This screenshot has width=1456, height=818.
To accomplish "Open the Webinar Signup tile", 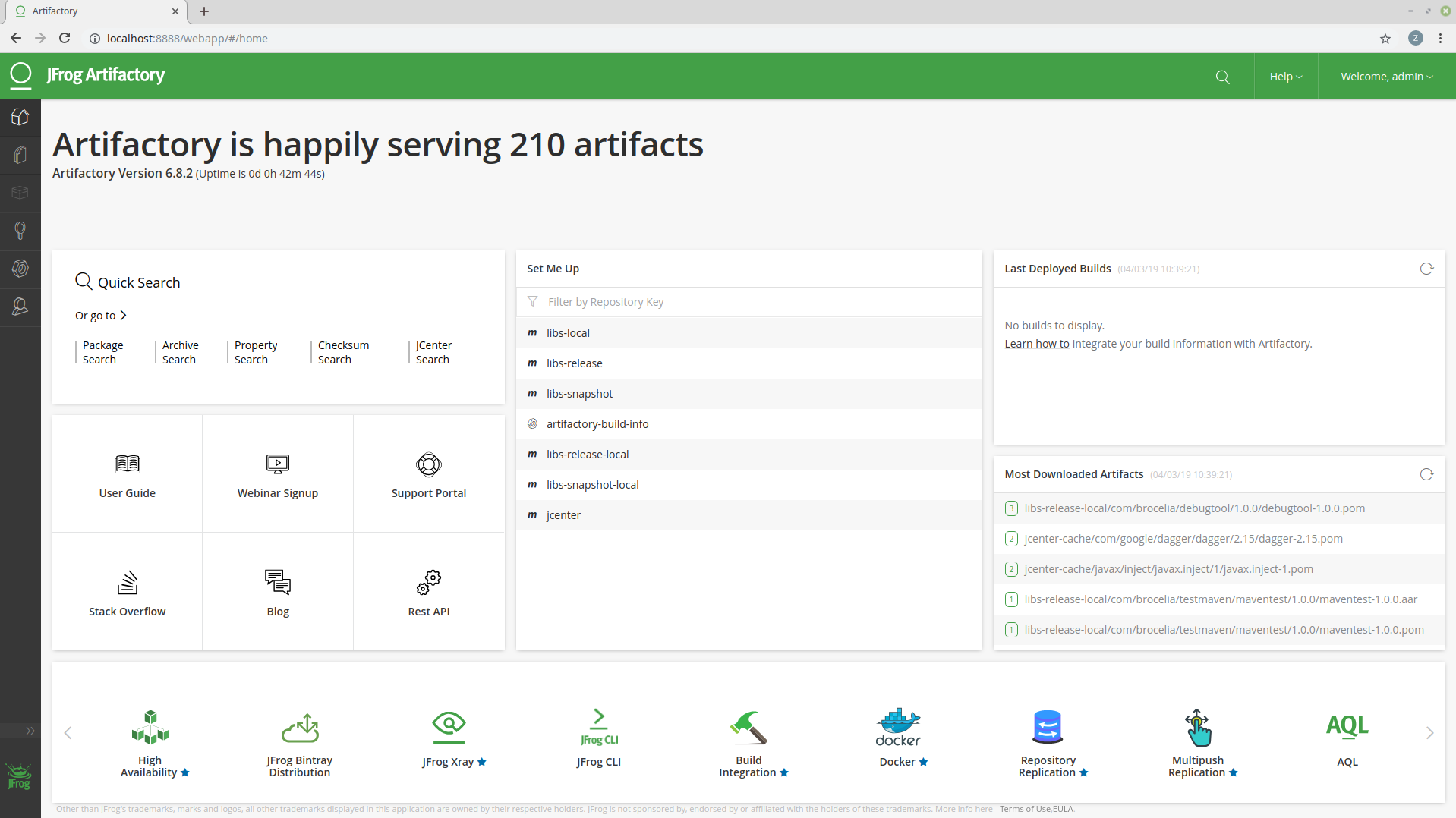I will pyautogui.click(x=278, y=474).
